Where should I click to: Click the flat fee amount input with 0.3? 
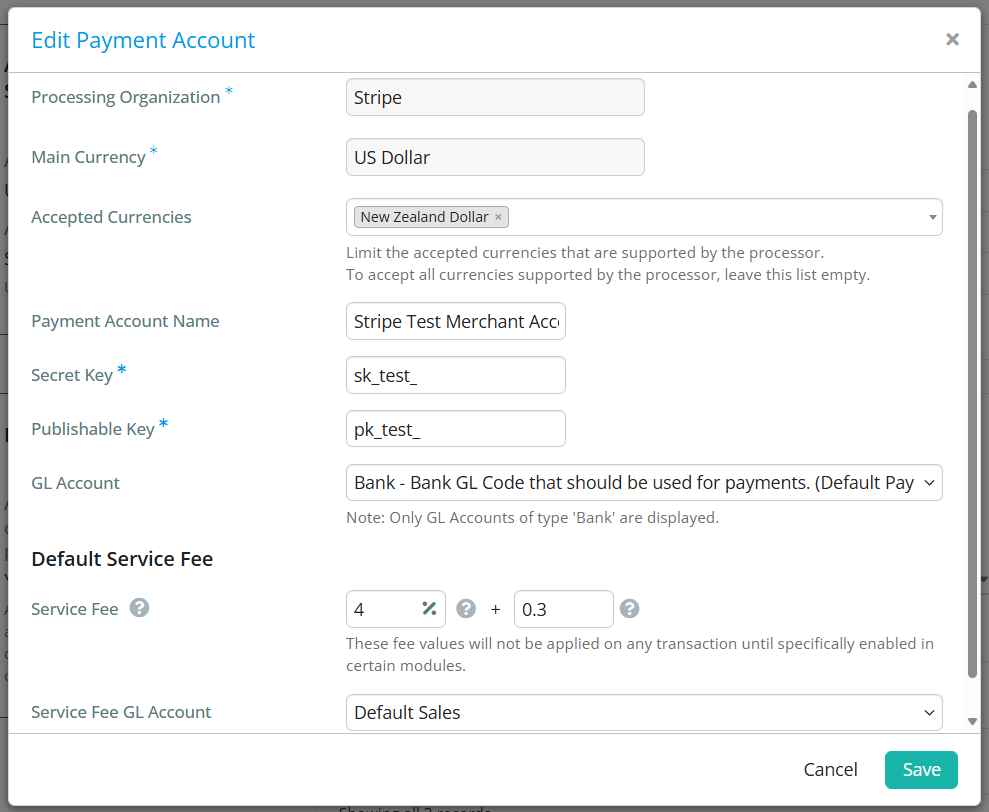pyautogui.click(x=563, y=609)
